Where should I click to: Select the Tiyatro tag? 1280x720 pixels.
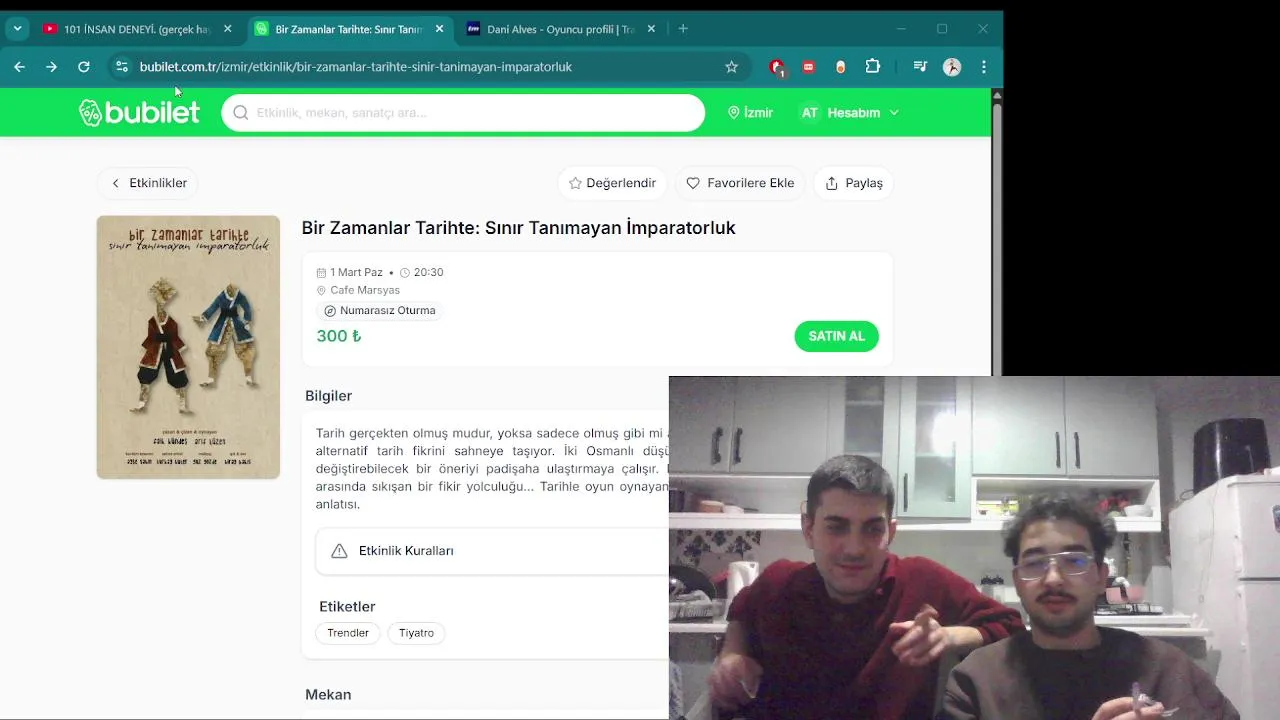point(416,633)
